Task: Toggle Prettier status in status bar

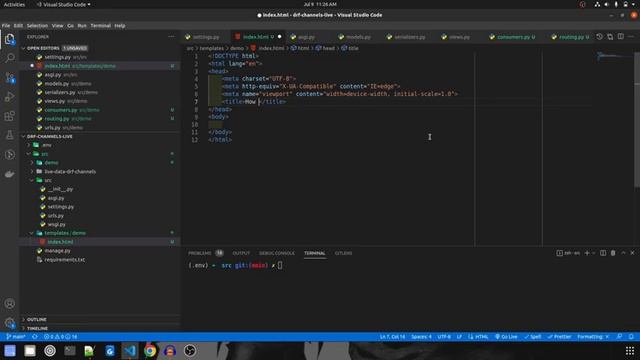Action: pyautogui.click(x=559, y=337)
